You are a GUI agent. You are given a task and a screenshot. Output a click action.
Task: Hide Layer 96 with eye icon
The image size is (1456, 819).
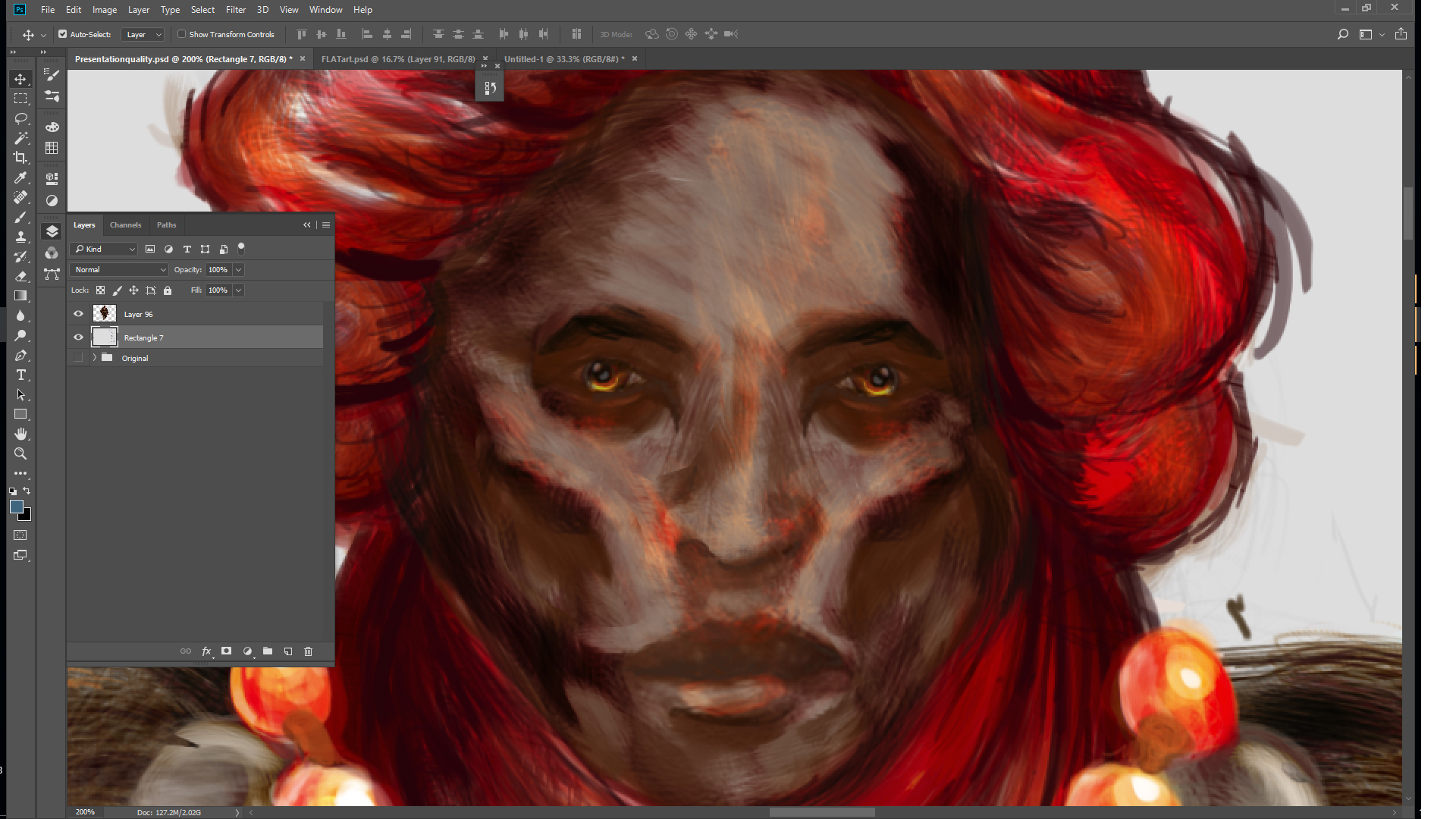[78, 314]
